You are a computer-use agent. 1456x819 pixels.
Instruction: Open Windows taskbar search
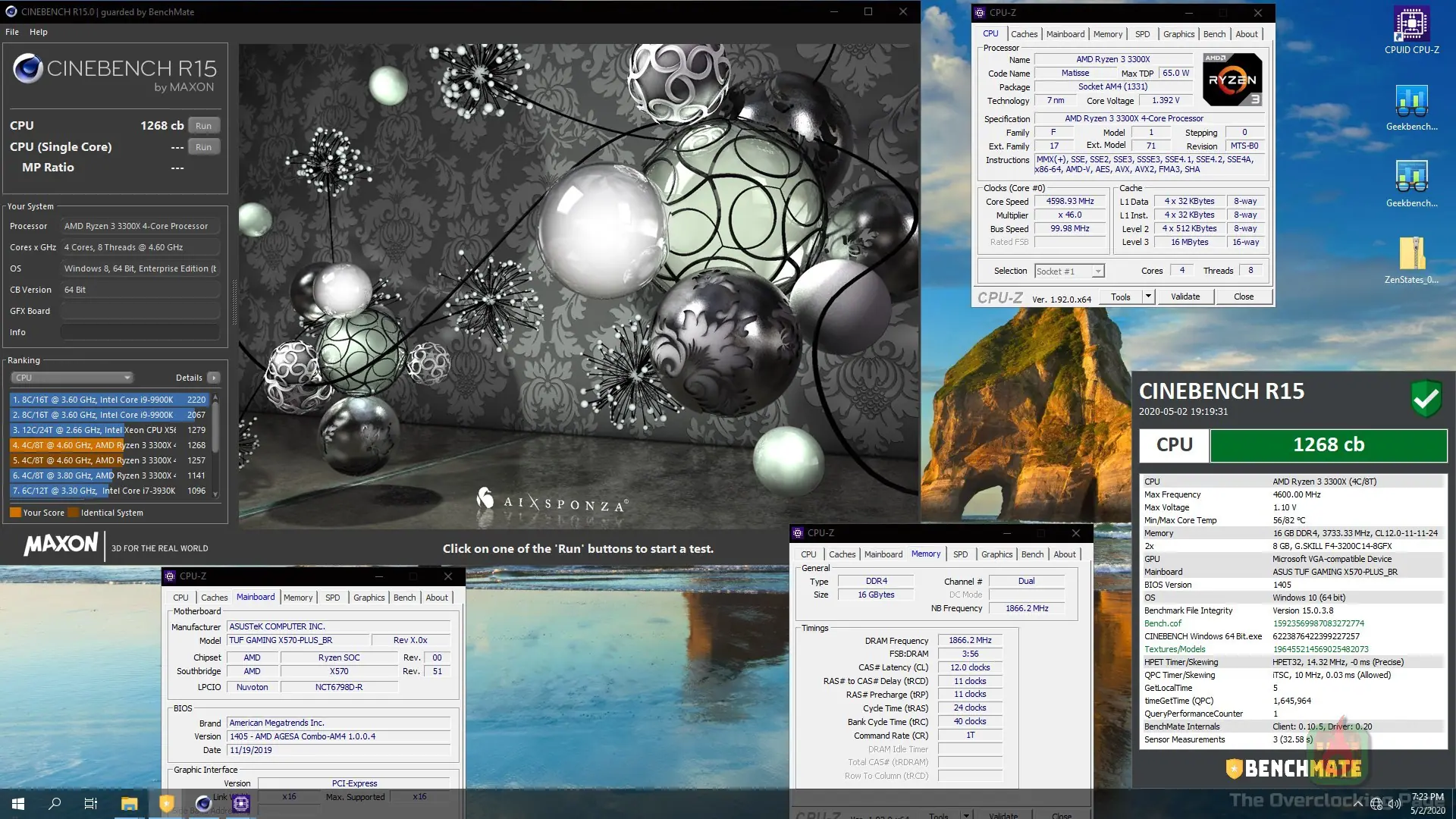(x=55, y=804)
